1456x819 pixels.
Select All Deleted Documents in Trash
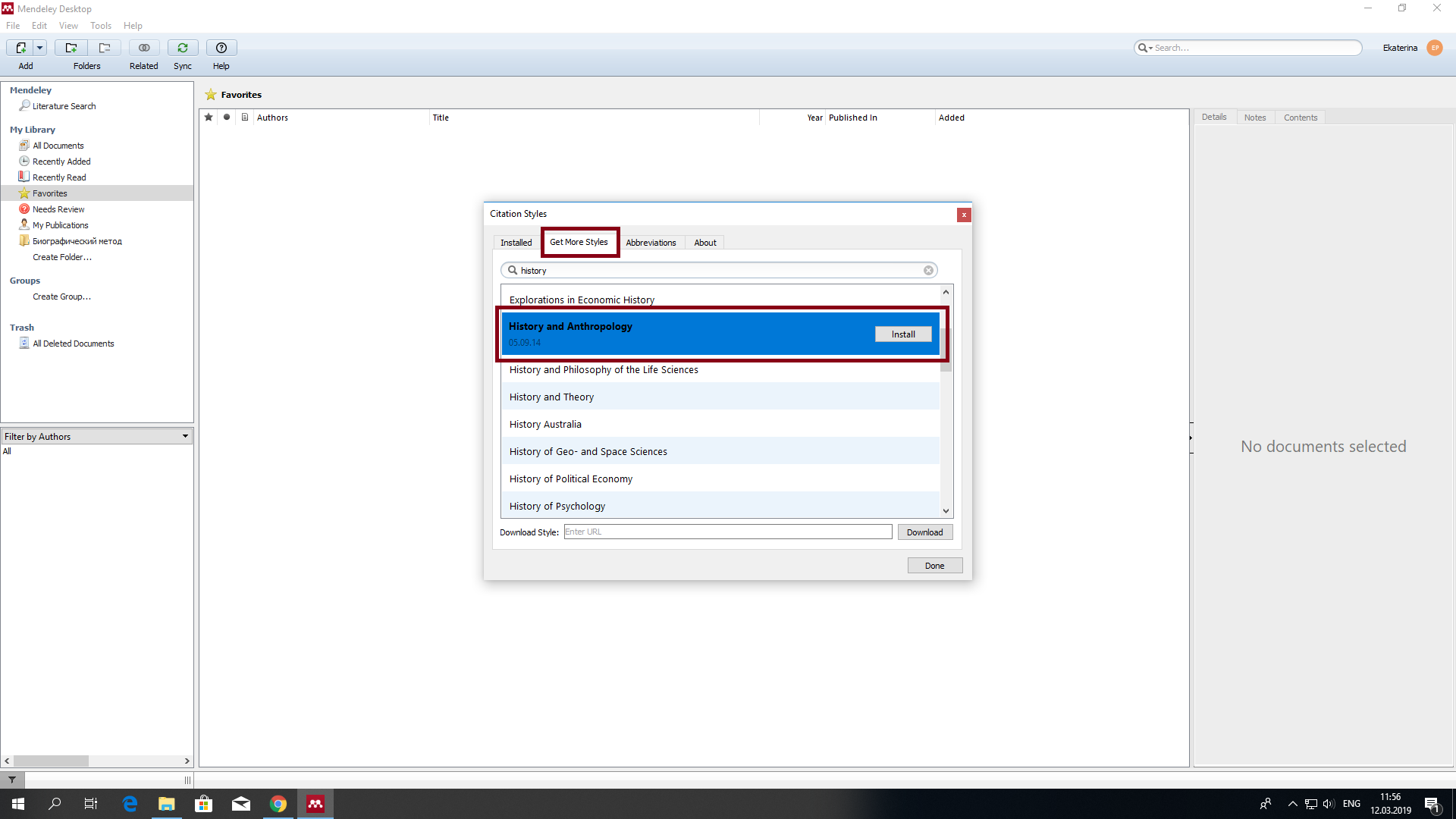[x=73, y=344]
